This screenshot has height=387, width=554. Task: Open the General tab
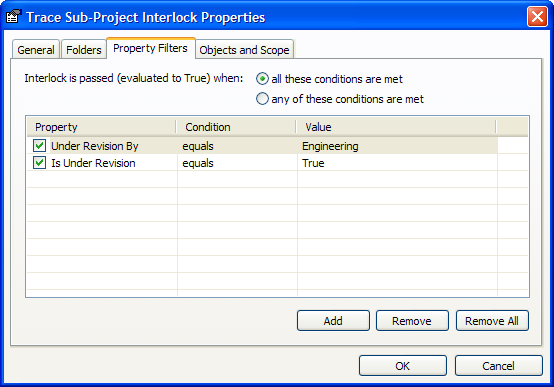(x=36, y=50)
